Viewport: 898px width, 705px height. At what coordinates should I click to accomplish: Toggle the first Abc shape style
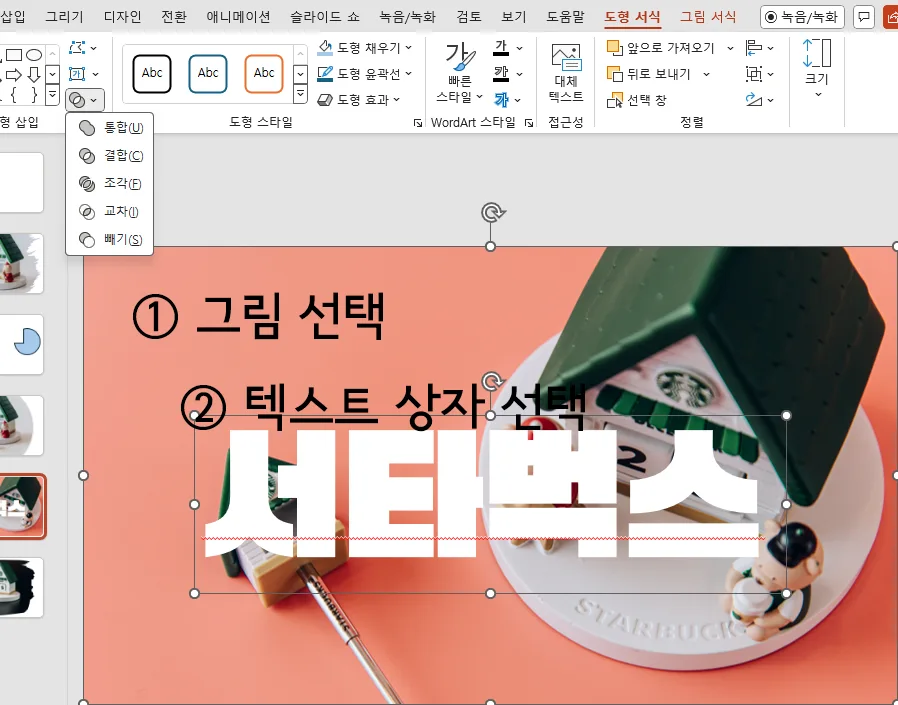tap(152, 73)
